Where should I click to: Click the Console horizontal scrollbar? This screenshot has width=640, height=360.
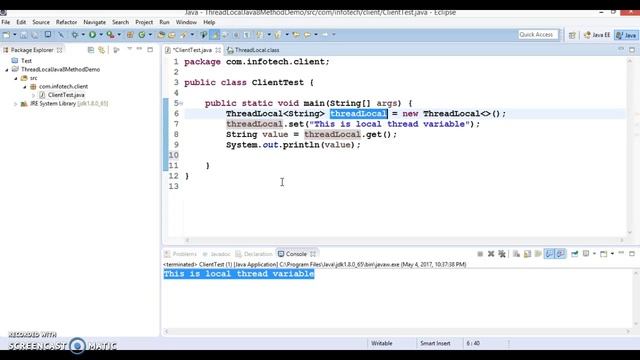tap(397, 331)
